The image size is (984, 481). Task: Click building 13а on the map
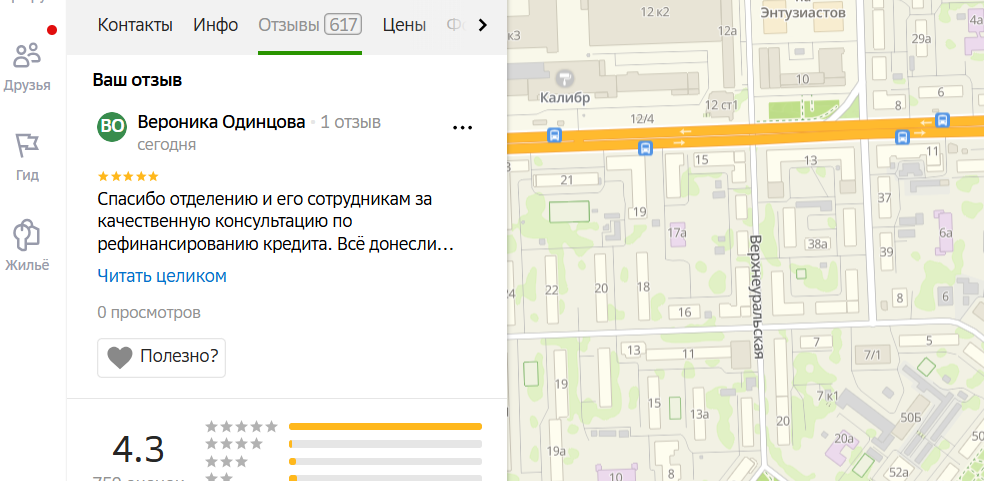click(700, 414)
